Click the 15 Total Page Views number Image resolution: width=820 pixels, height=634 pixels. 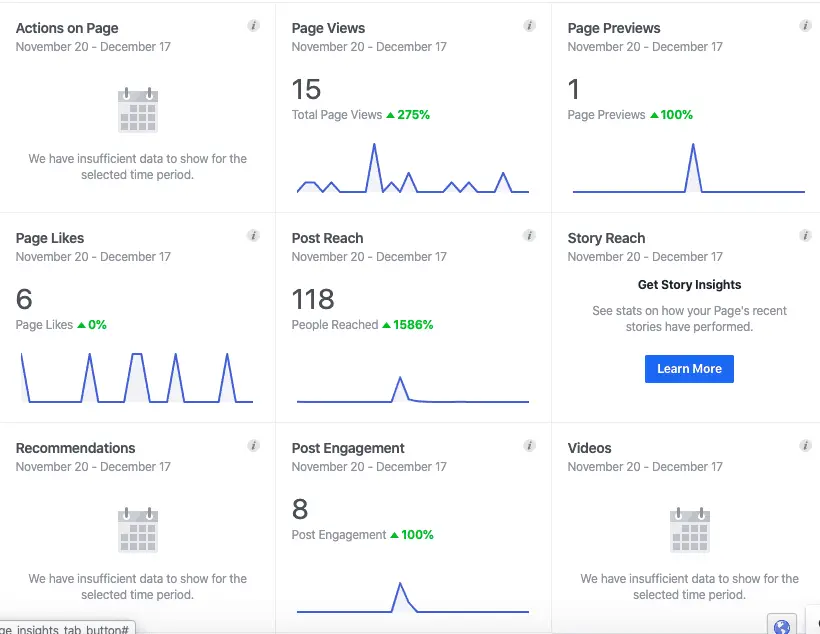point(306,89)
